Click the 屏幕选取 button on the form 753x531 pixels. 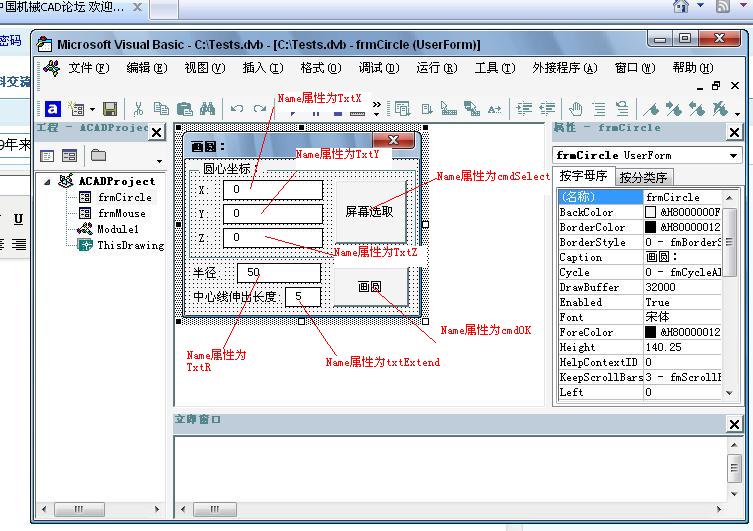click(x=369, y=211)
